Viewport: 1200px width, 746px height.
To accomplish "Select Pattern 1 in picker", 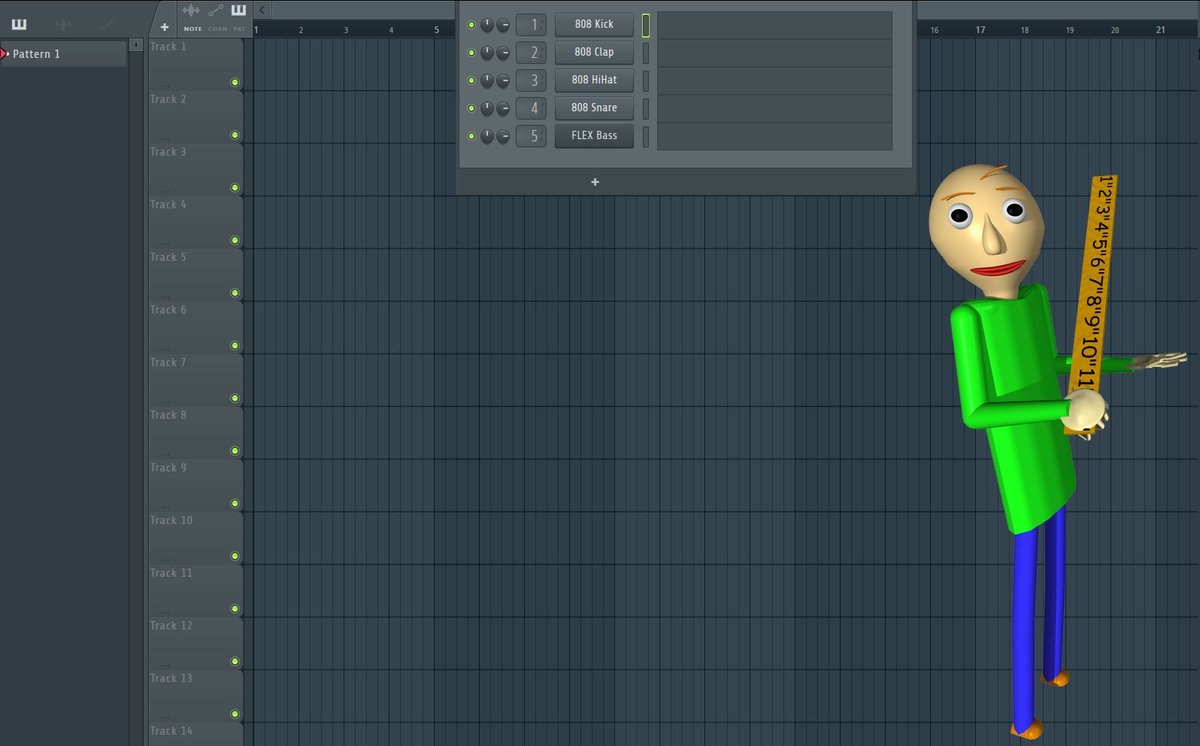I will (65, 54).
